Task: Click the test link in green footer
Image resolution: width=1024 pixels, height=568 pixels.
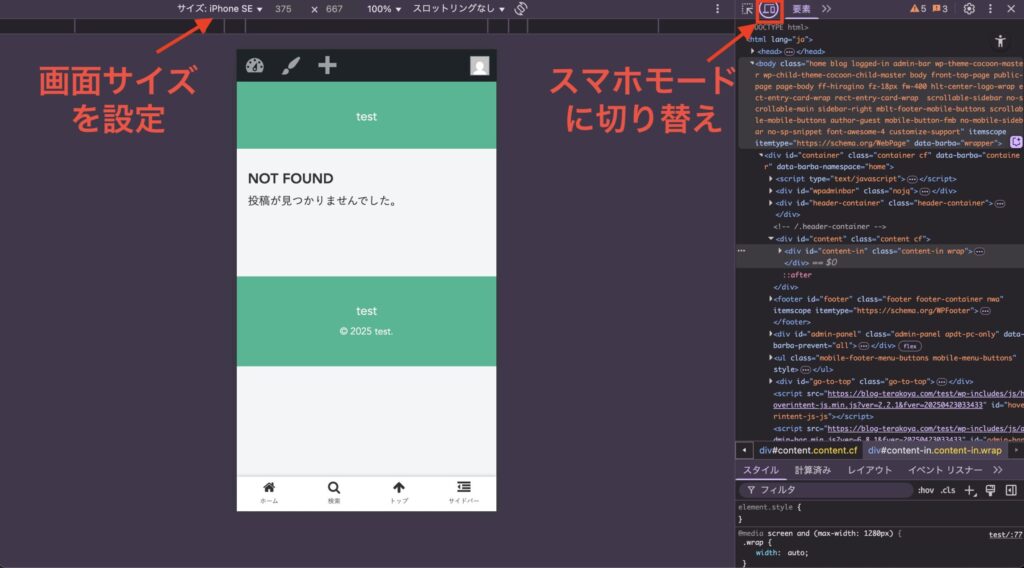Action: tap(366, 311)
